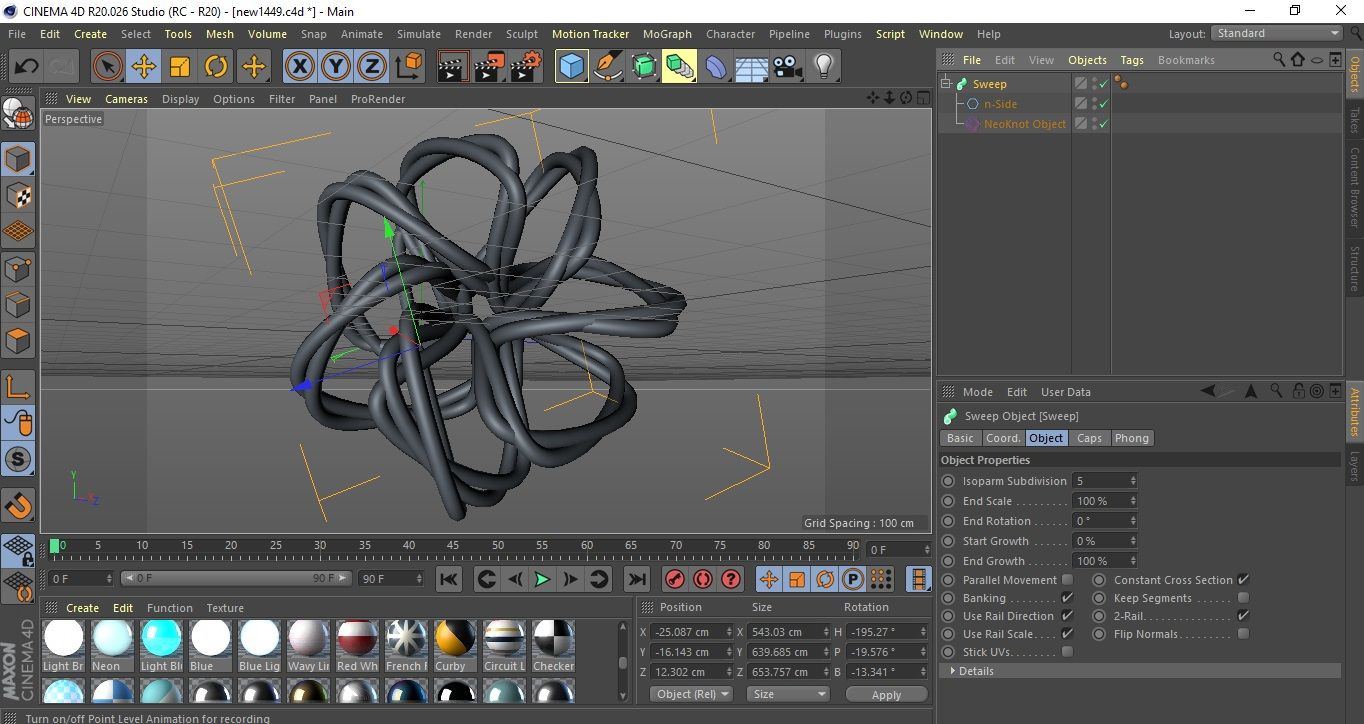Select the Rotate tool icon

pos(216,67)
